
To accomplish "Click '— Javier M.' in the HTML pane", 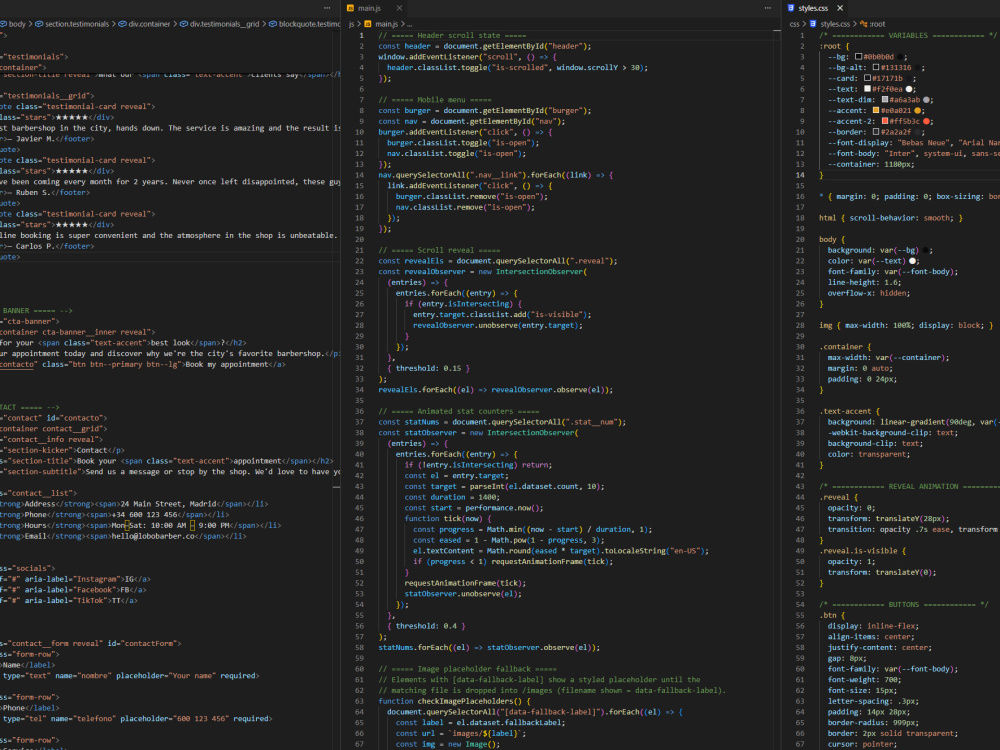I will click(32, 139).
